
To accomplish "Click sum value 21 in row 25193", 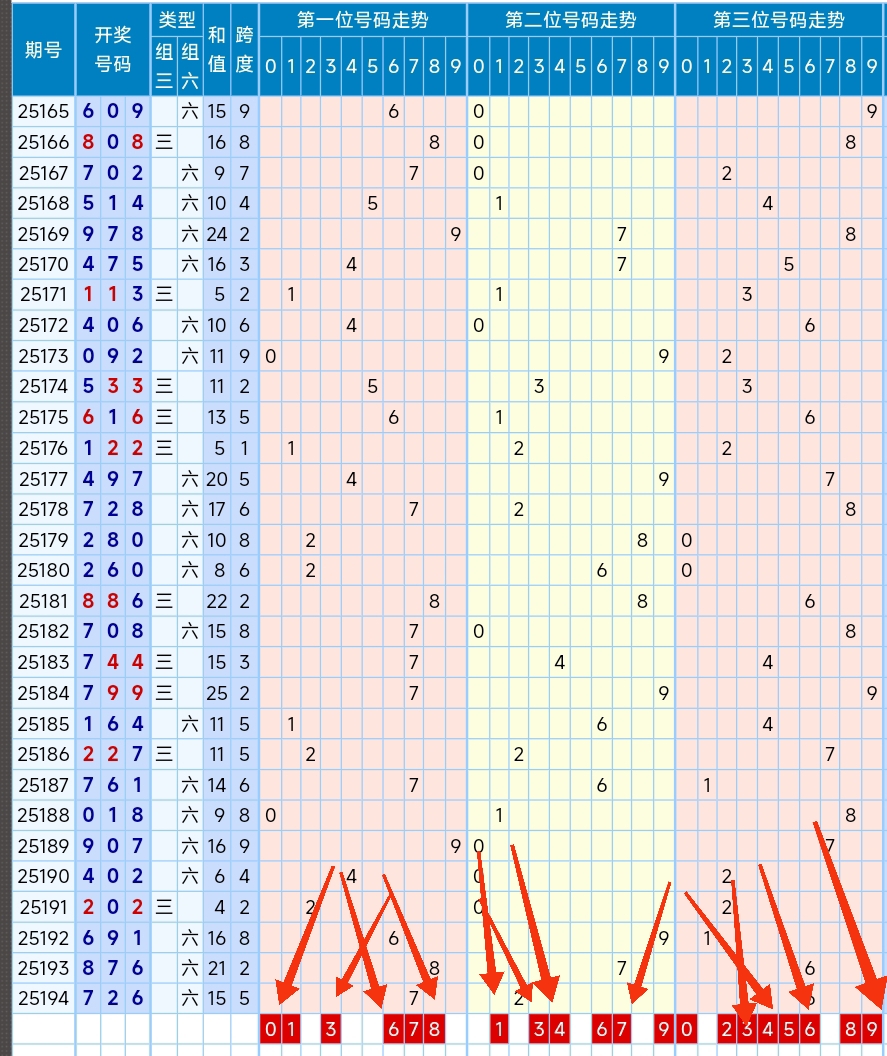I will tap(217, 968).
